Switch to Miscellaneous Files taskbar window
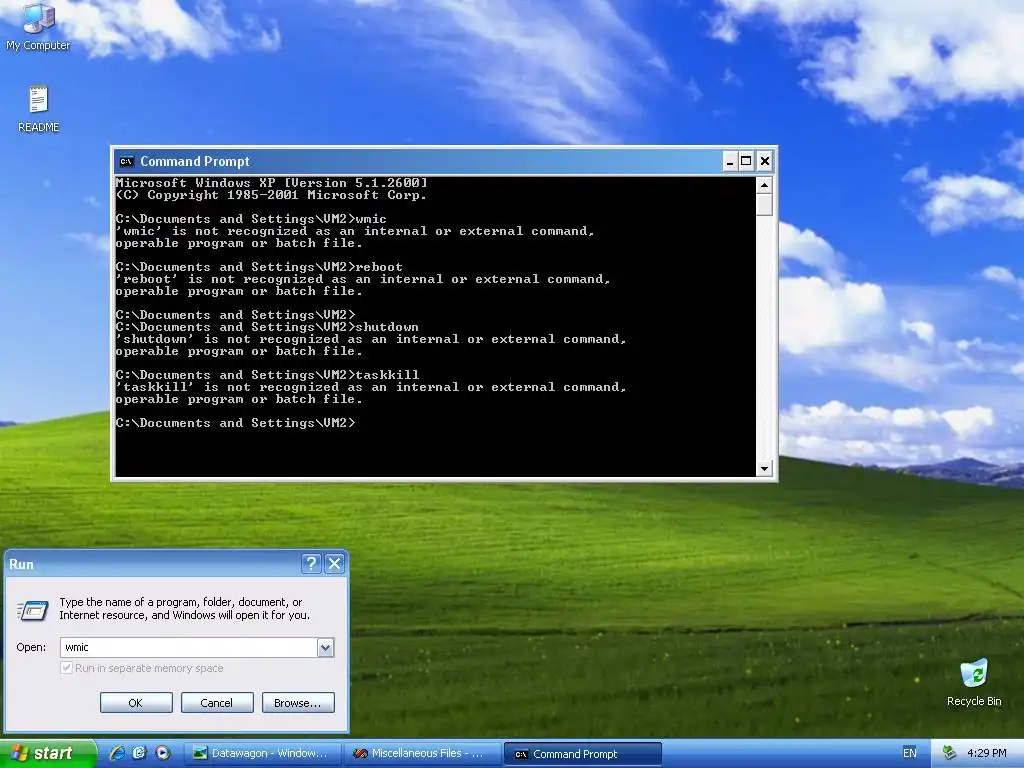 point(422,753)
